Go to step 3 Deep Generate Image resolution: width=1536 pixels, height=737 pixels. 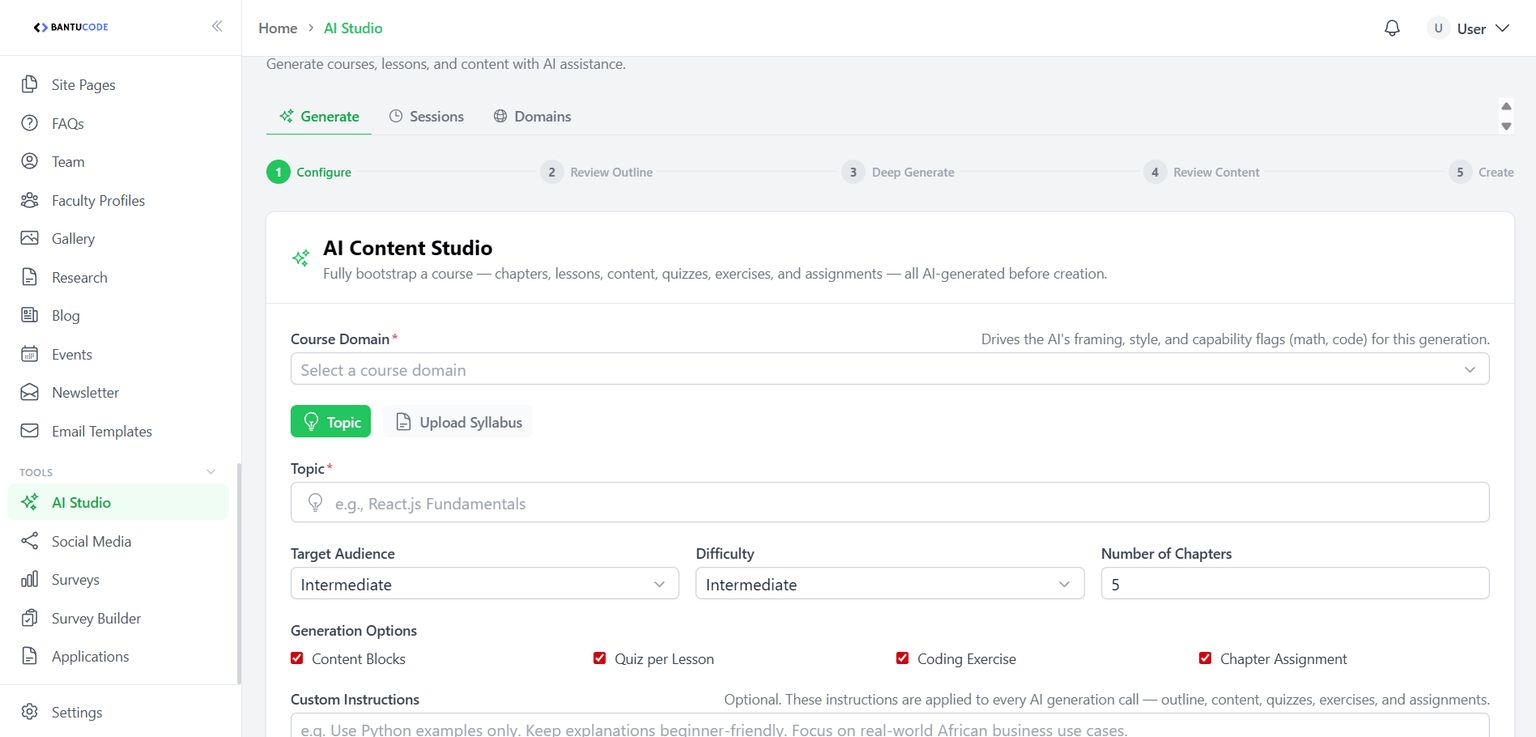898,172
